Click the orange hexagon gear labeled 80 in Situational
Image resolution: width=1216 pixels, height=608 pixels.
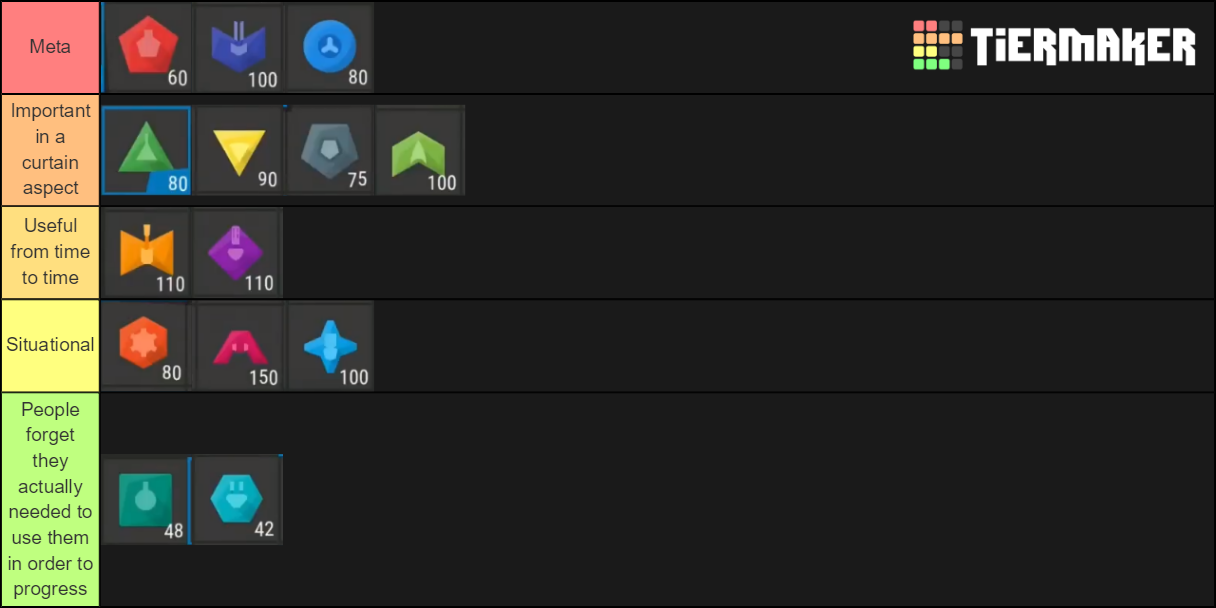click(x=147, y=344)
